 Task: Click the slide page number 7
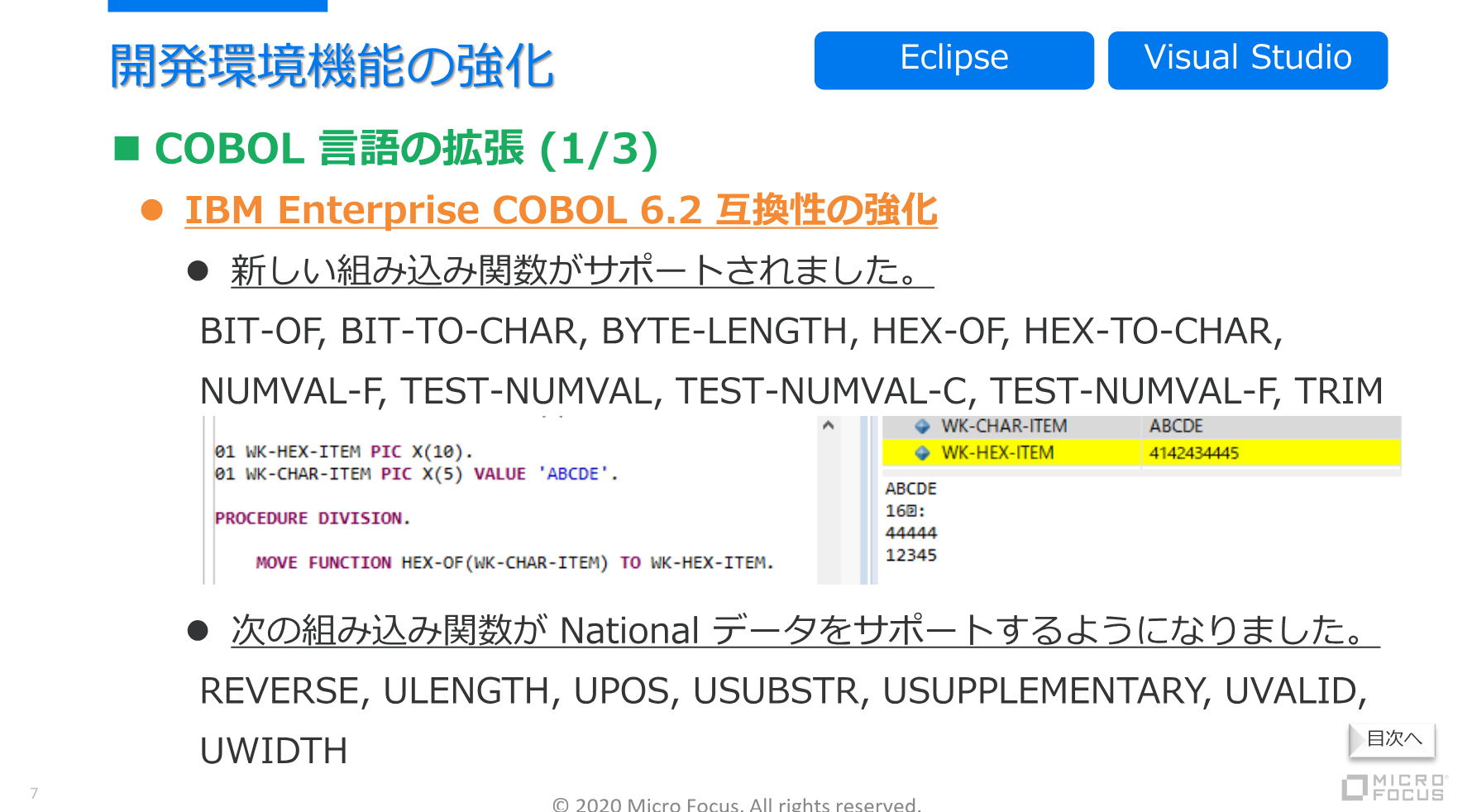pyautogui.click(x=34, y=793)
